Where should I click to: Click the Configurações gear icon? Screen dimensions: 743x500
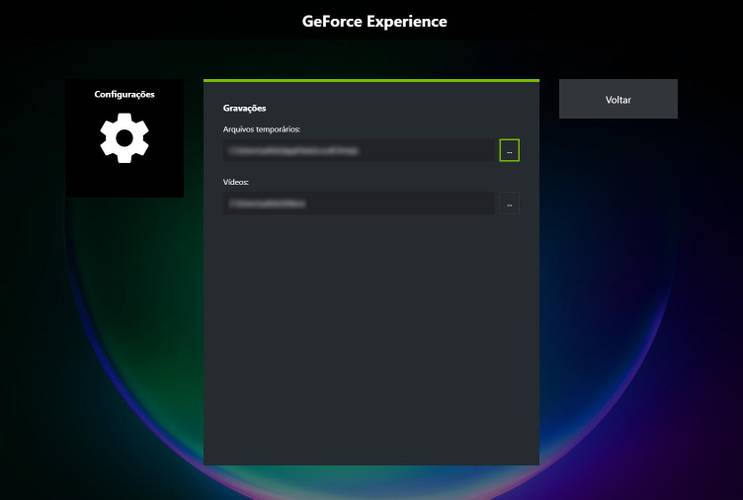coord(124,138)
